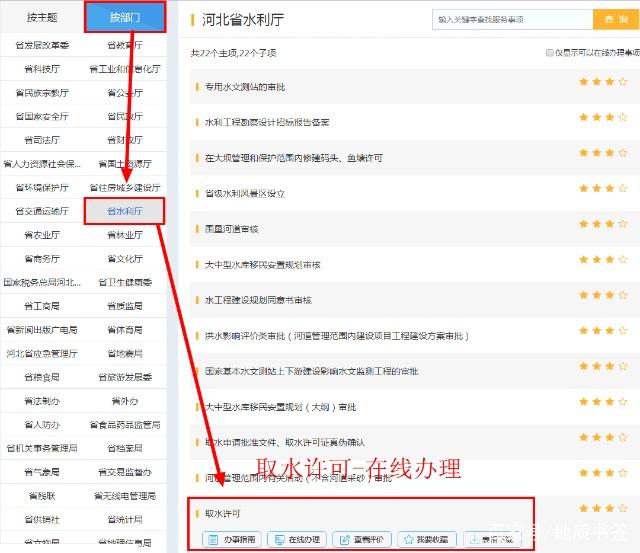Select 省交通运输厅 department
The width and height of the screenshot is (640, 553).
point(42,211)
